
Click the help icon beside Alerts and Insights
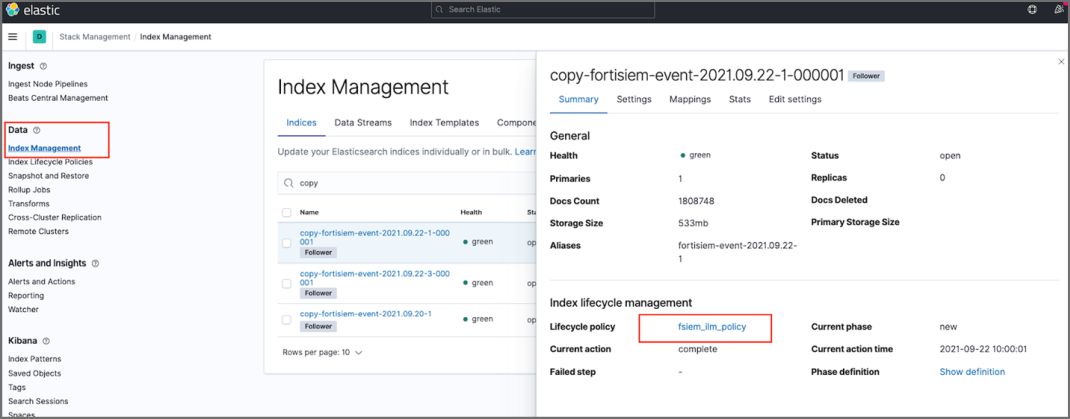[x=95, y=264]
